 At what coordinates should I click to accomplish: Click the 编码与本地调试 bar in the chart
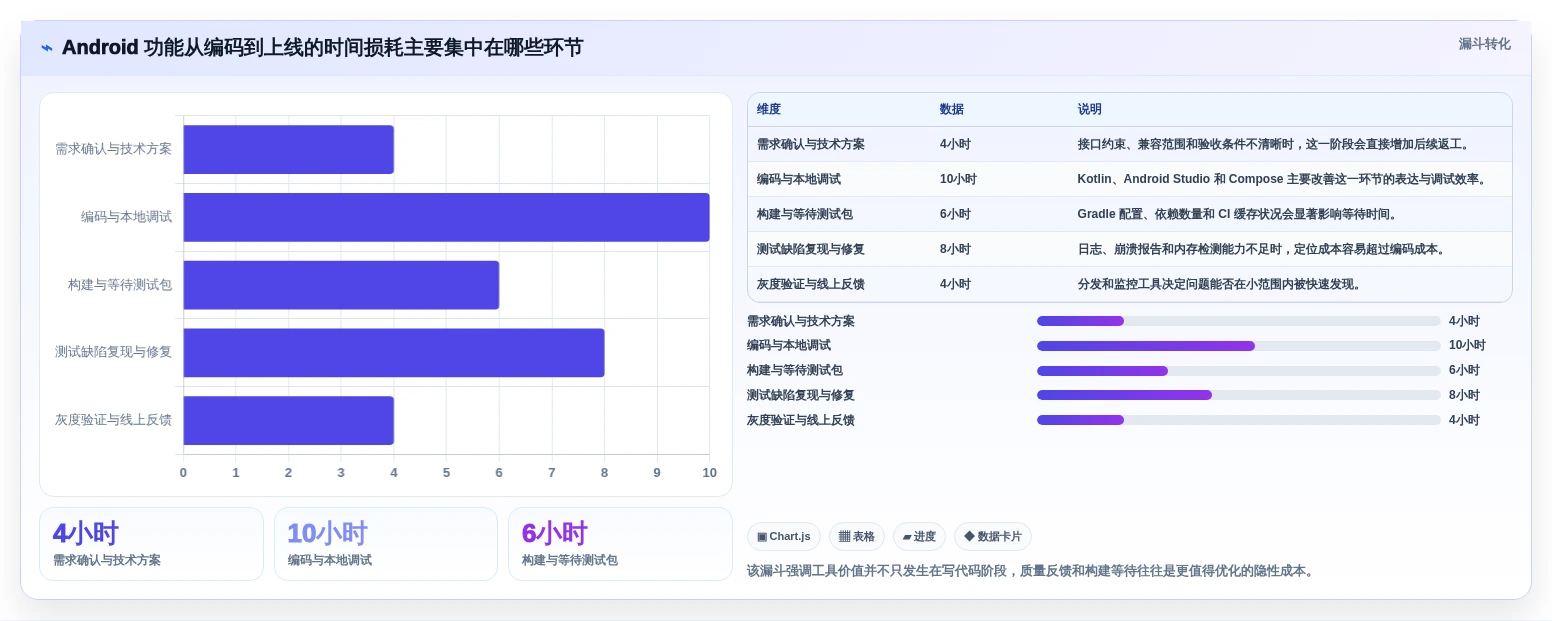tap(446, 217)
